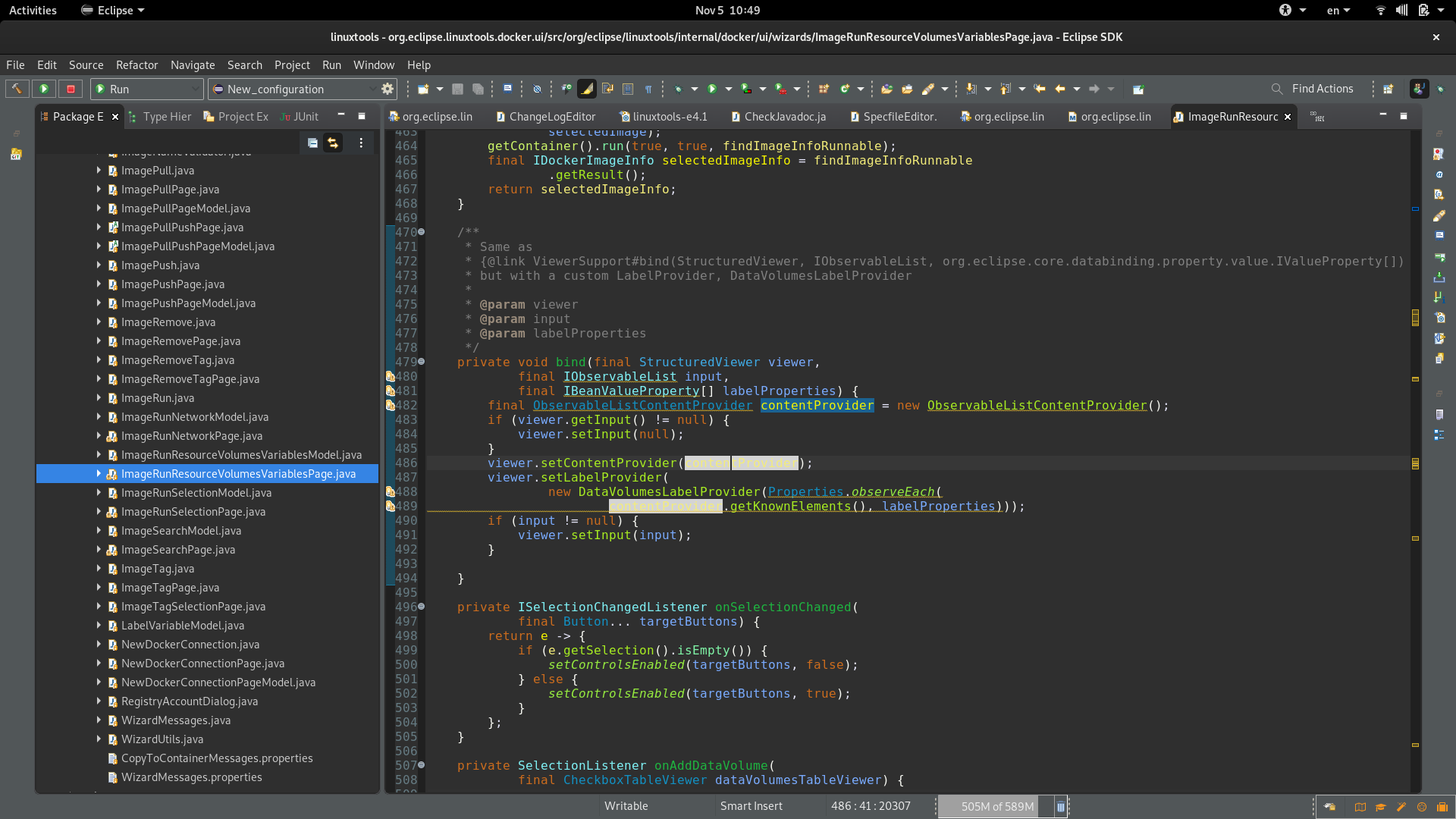Click the Coverage launch icon
Screen dimensions: 1456x819
746,89
